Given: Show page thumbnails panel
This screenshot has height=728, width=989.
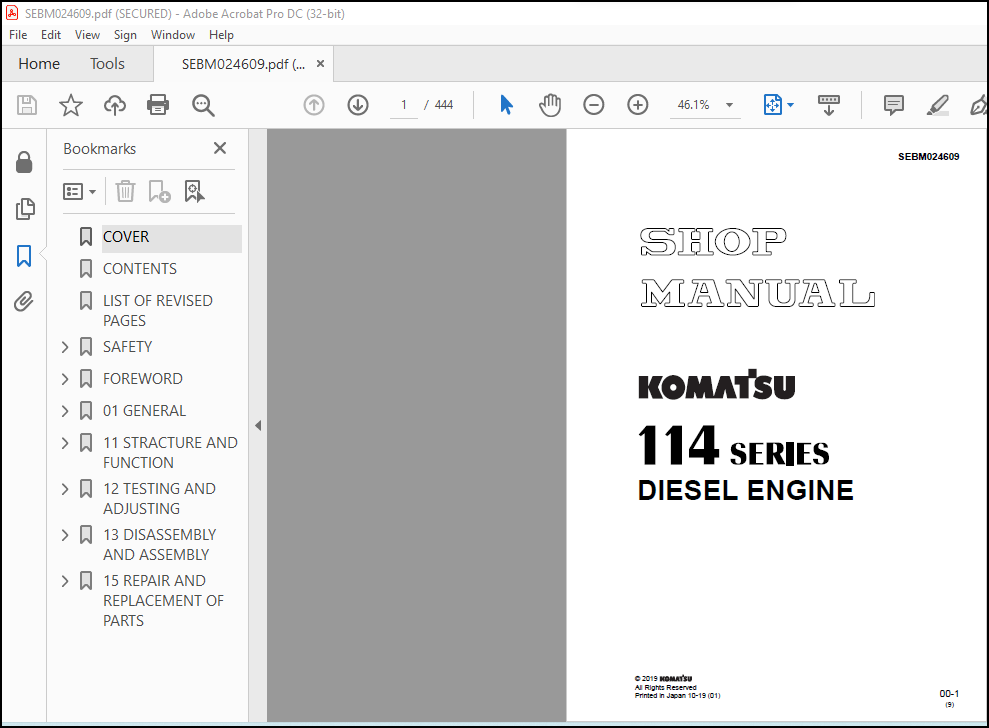Looking at the screenshot, I should [x=25, y=209].
